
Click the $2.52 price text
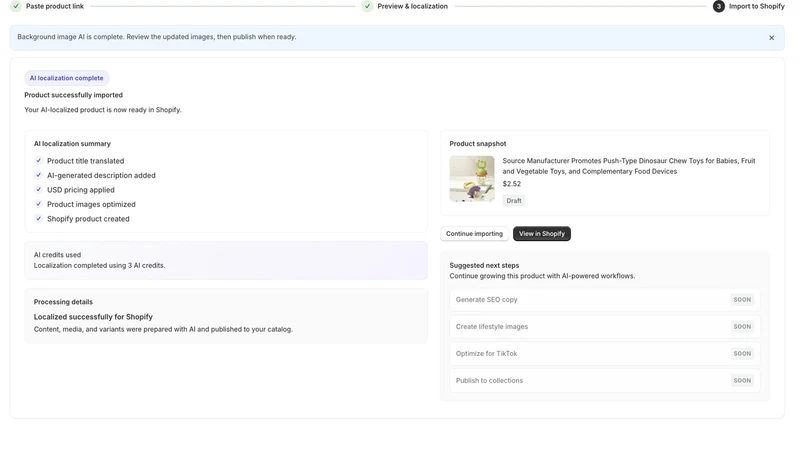(x=512, y=184)
